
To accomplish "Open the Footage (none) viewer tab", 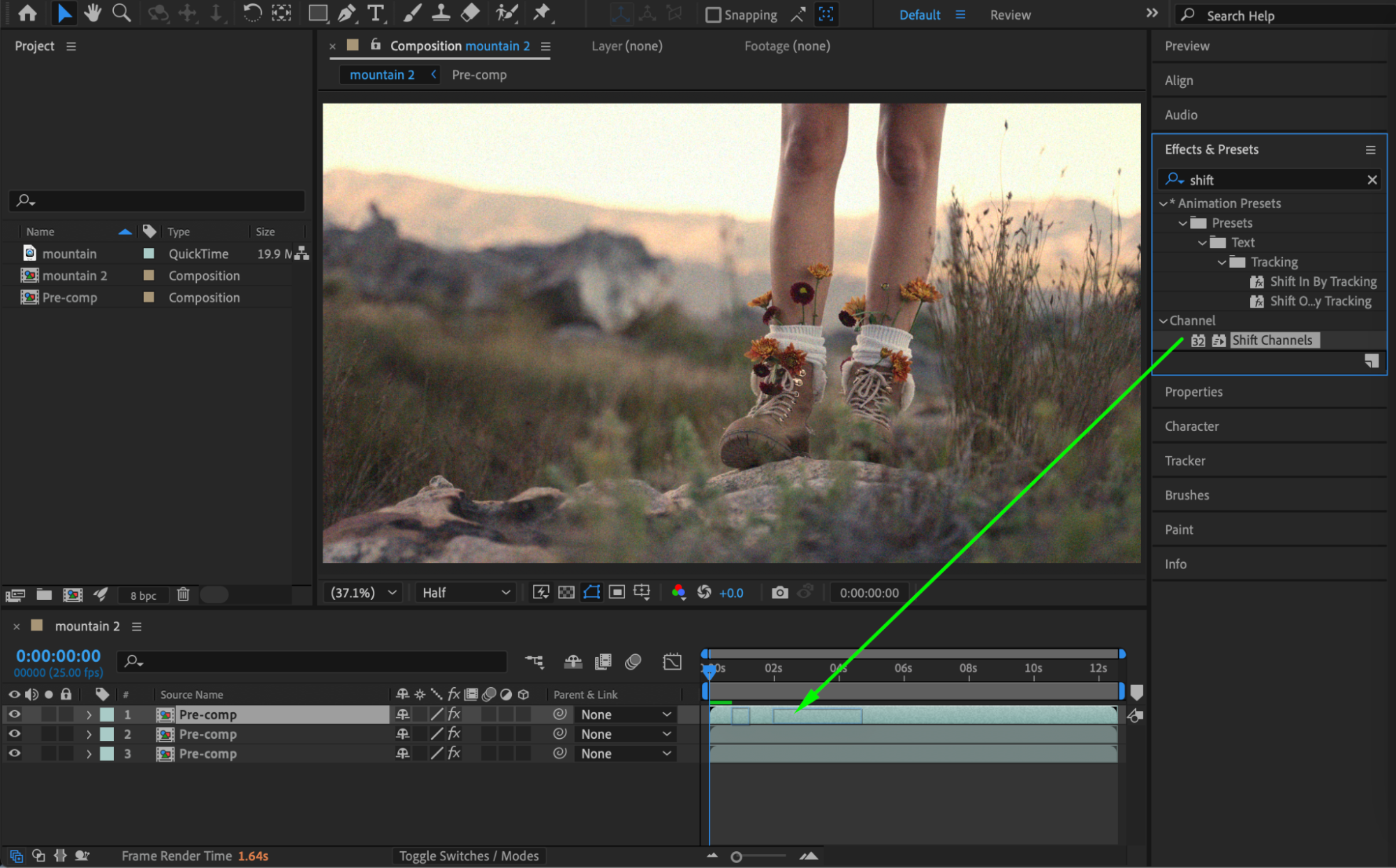I will (787, 46).
